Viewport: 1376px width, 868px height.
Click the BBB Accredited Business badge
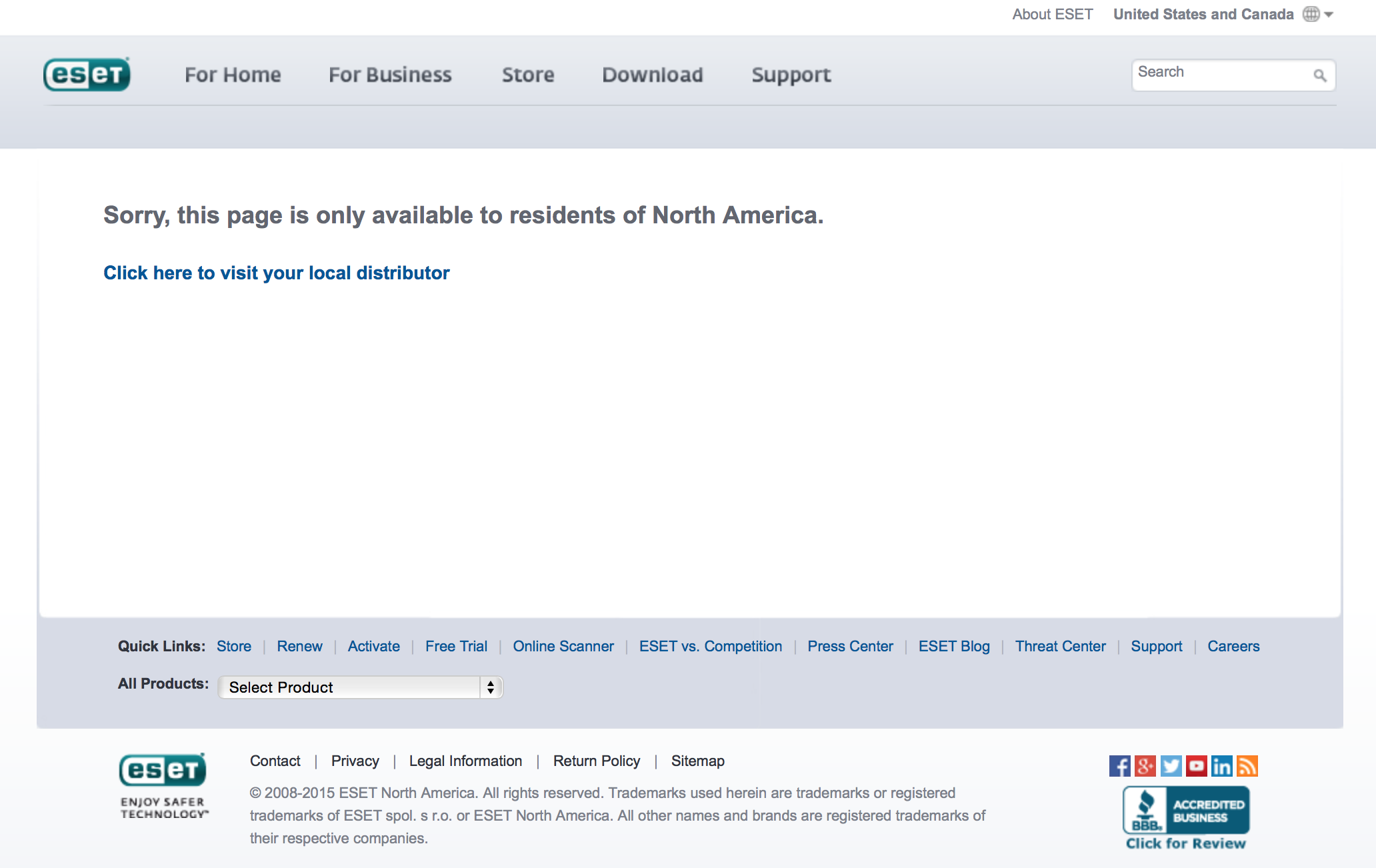(1186, 810)
